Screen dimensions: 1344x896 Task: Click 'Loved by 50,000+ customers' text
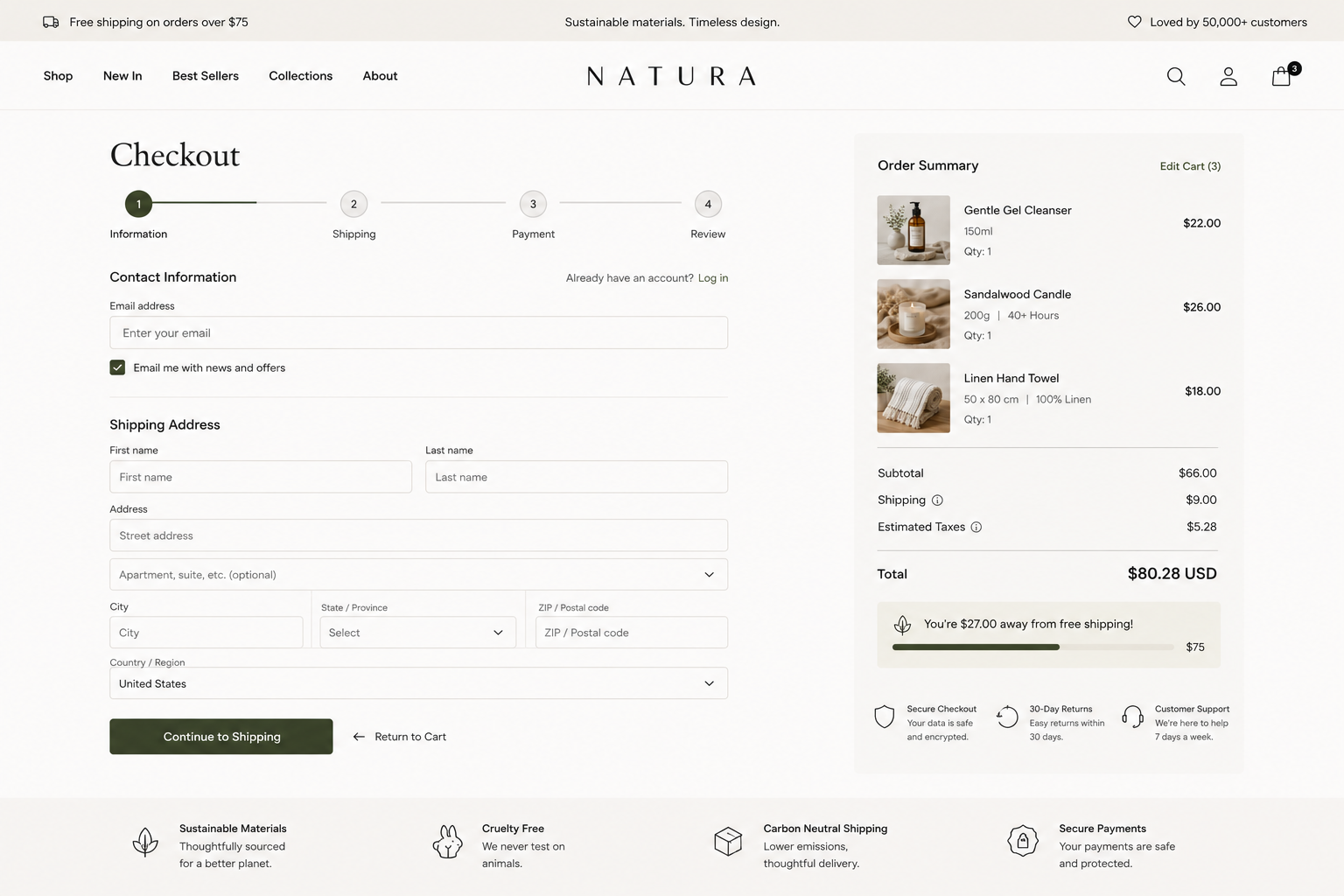coord(1228,22)
